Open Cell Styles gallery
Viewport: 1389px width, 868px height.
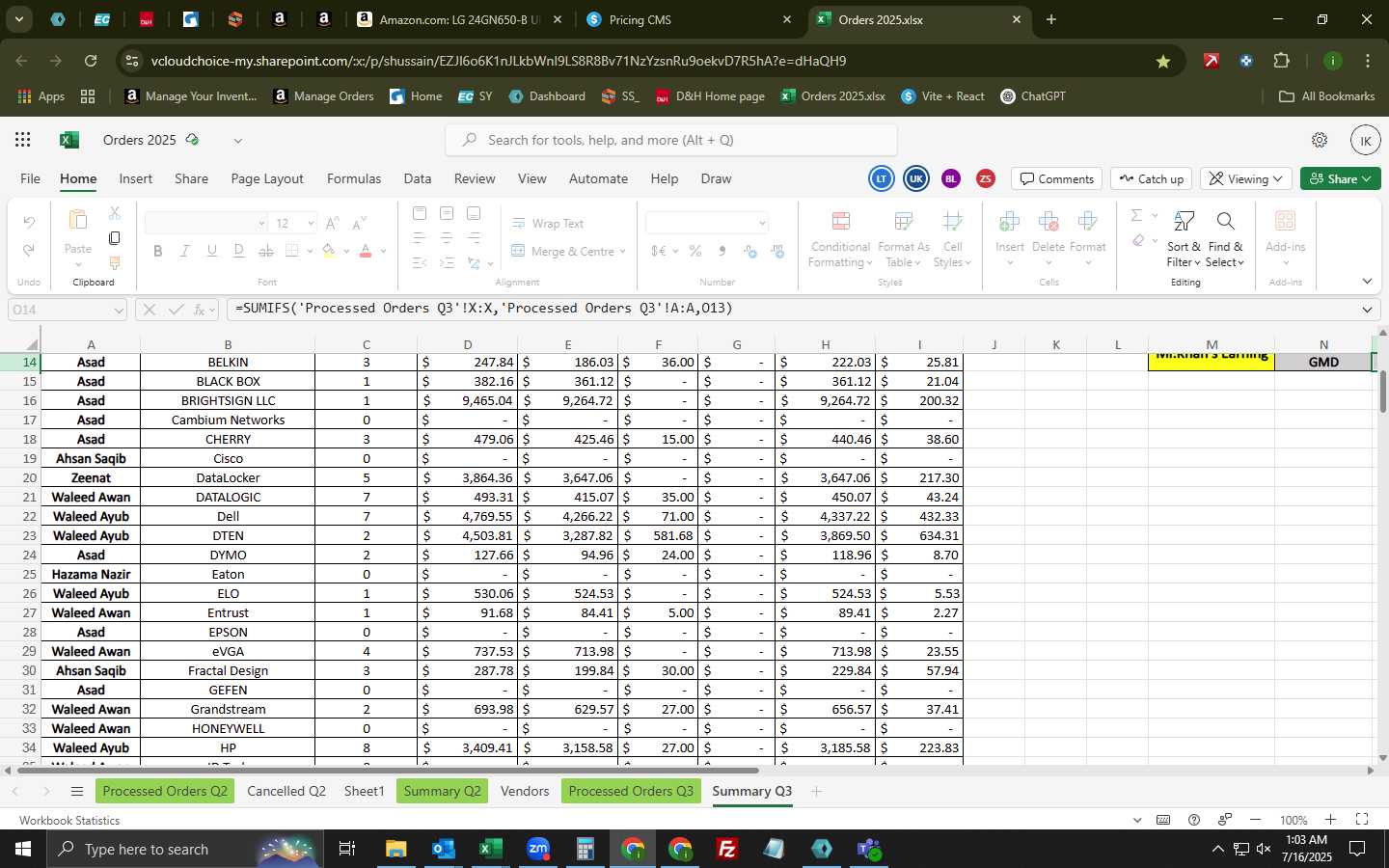(952, 239)
